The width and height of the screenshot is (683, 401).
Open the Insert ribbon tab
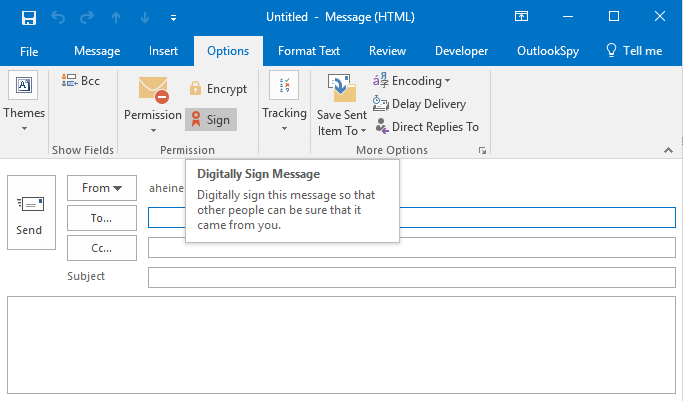163,51
